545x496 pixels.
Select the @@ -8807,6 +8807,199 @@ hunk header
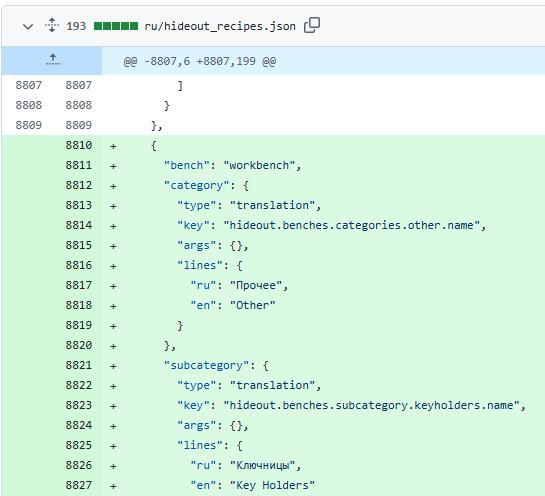click(x=200, y=62)
